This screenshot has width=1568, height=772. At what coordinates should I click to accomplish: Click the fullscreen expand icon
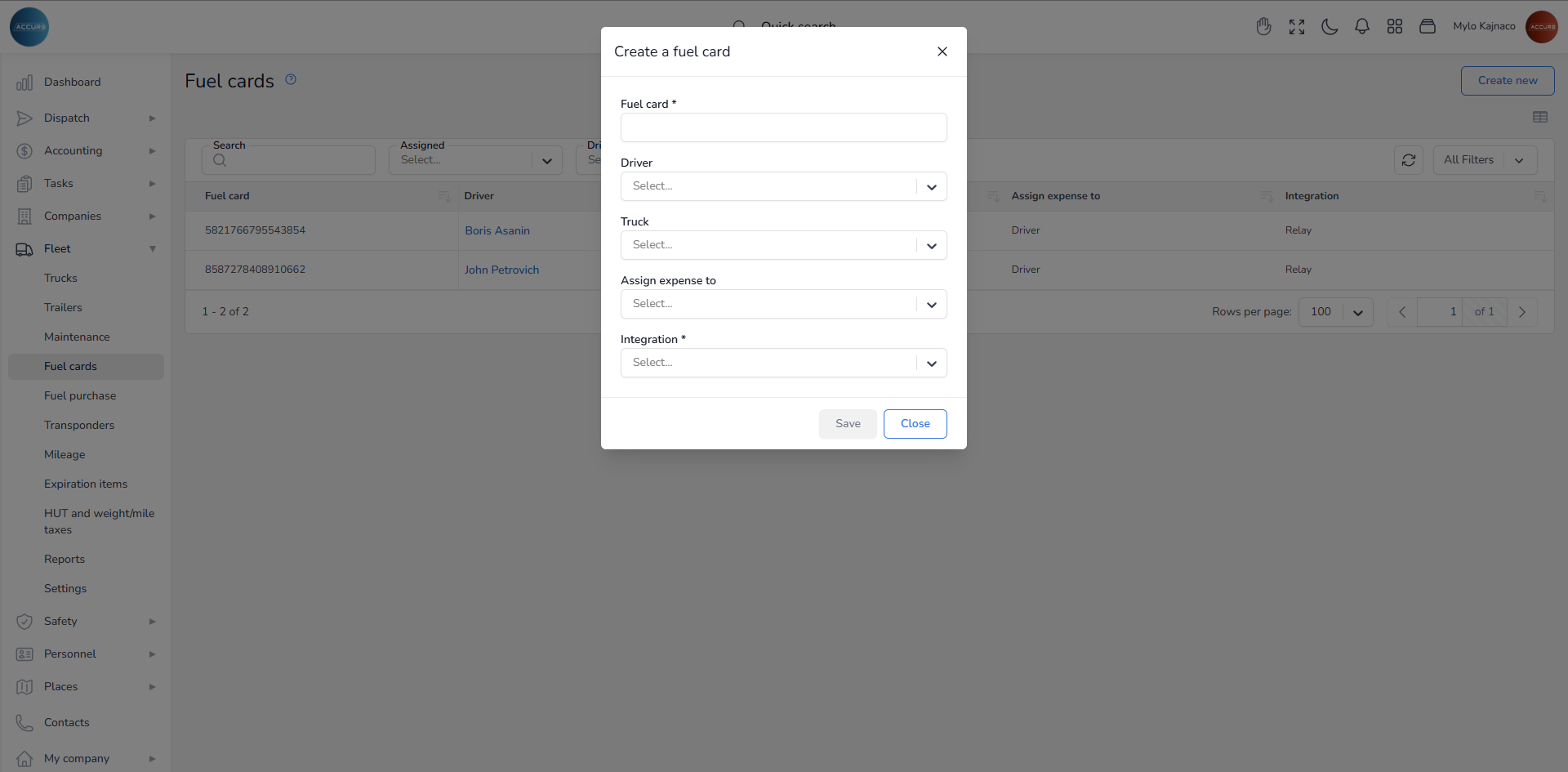click(1297, 27)
